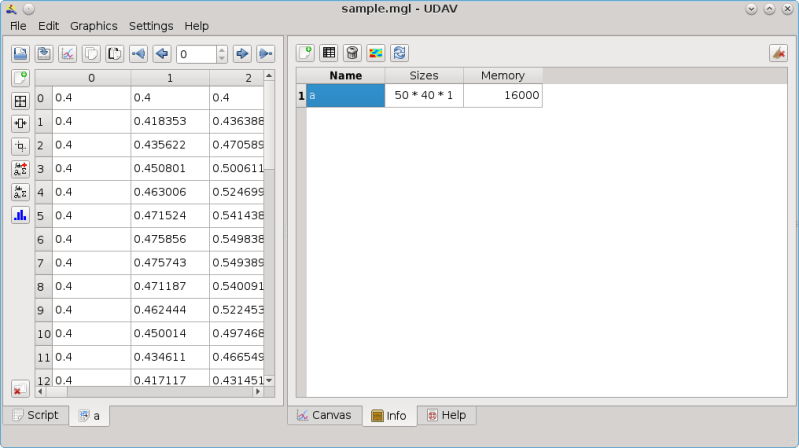This screenshot has height=448, width=799.
Task: Paste the data with the clipboard icon
Action: coord(115,54)
